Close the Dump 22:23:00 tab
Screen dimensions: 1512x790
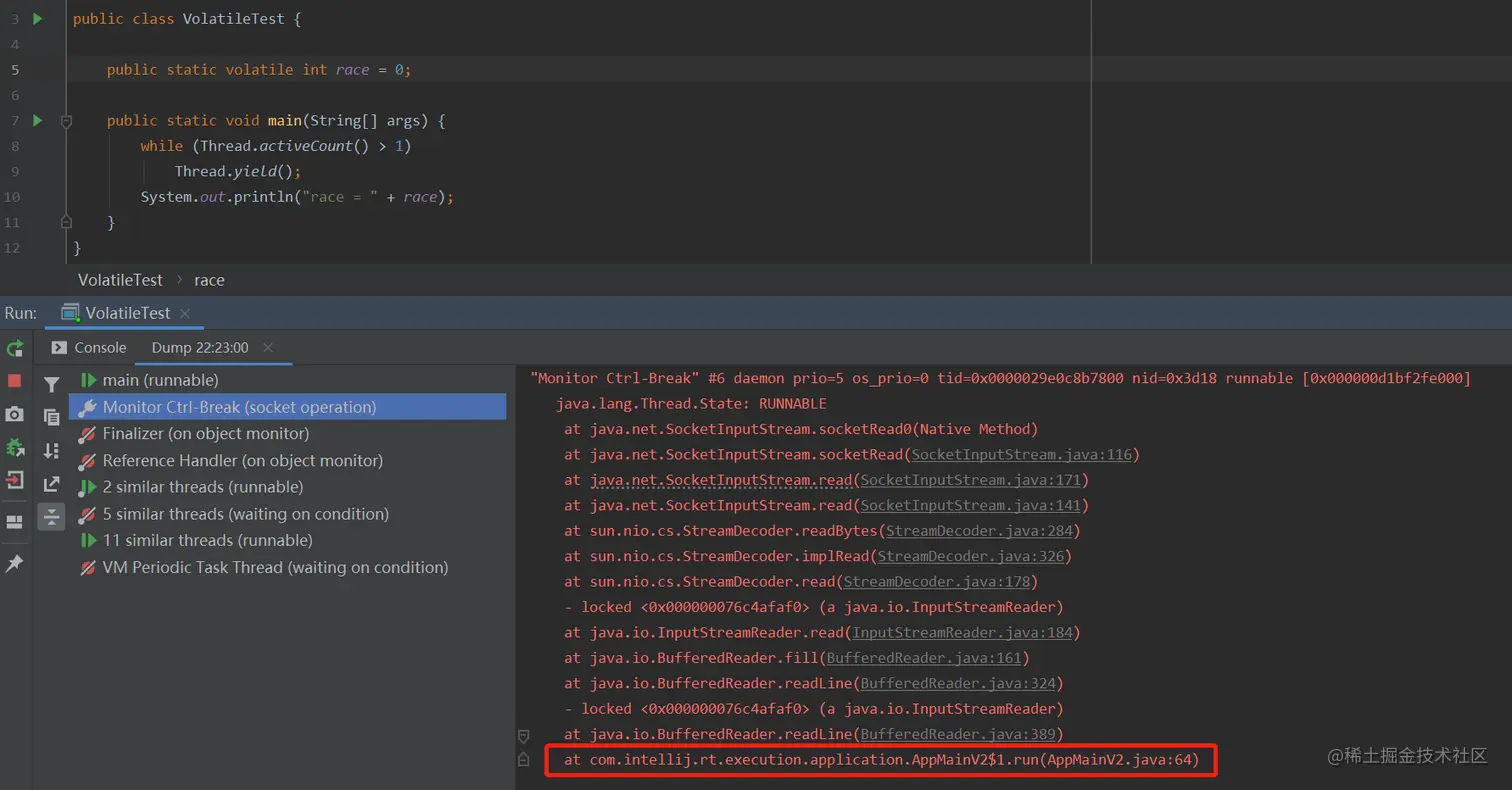click(x=268, y=347)
